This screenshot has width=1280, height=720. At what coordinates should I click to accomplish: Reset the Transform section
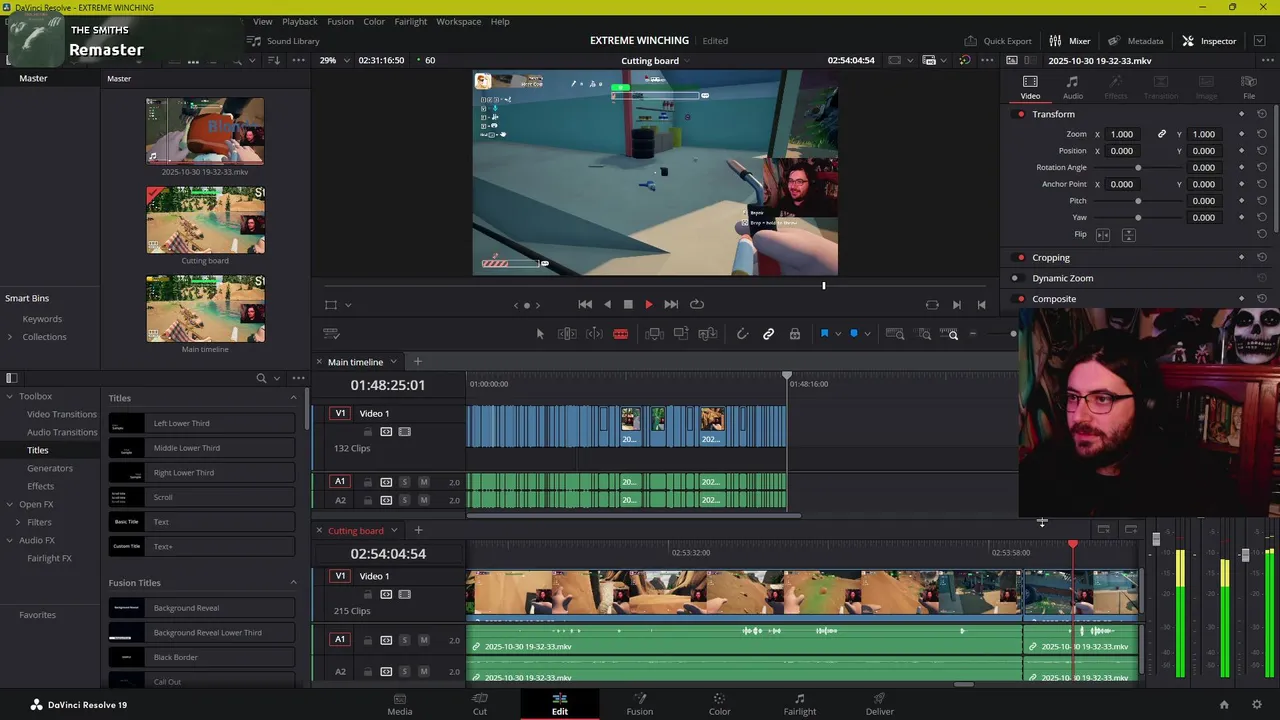pos(1262,114)
